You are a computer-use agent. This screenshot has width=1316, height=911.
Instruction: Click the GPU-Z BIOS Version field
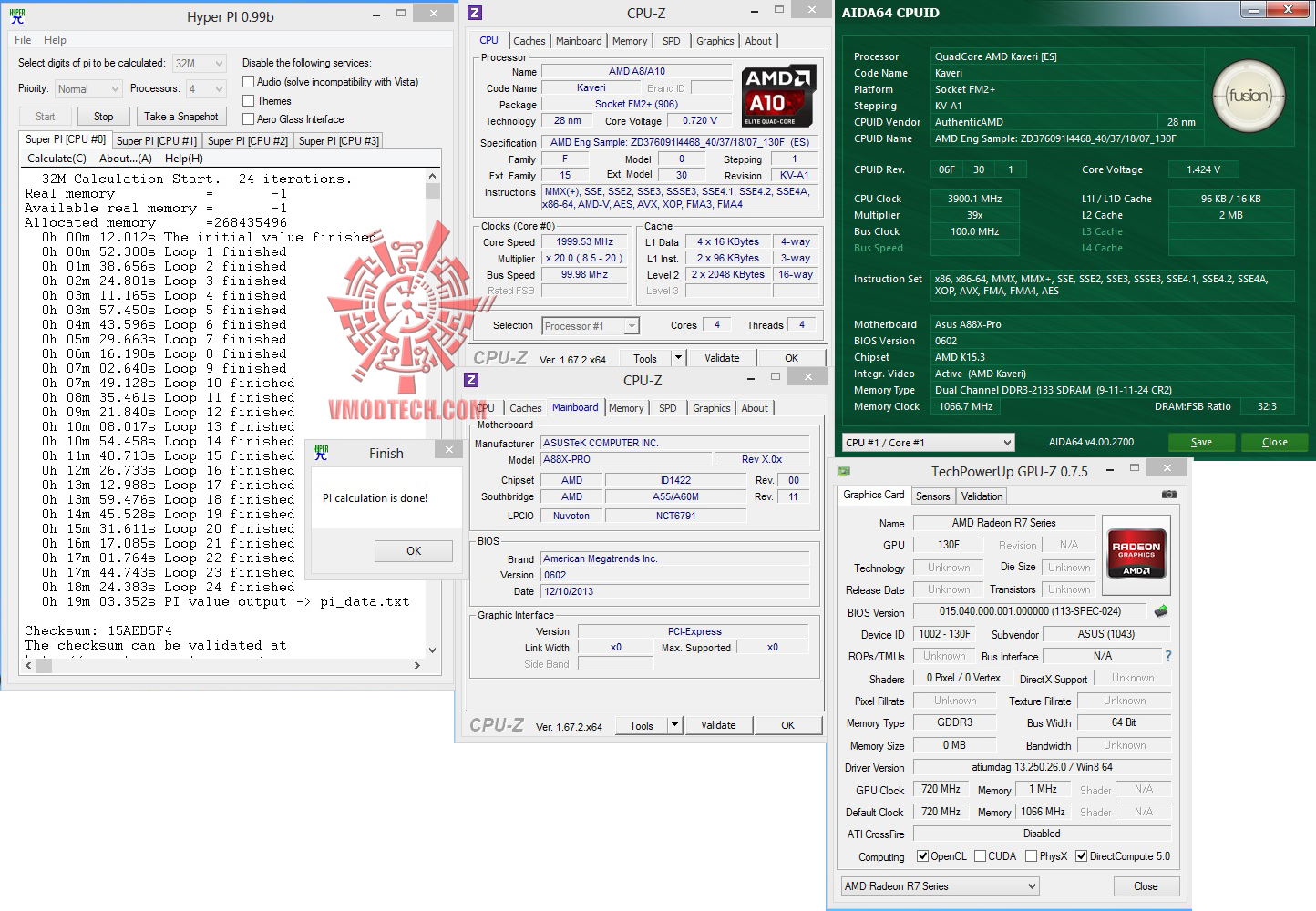coord(1030,611)
